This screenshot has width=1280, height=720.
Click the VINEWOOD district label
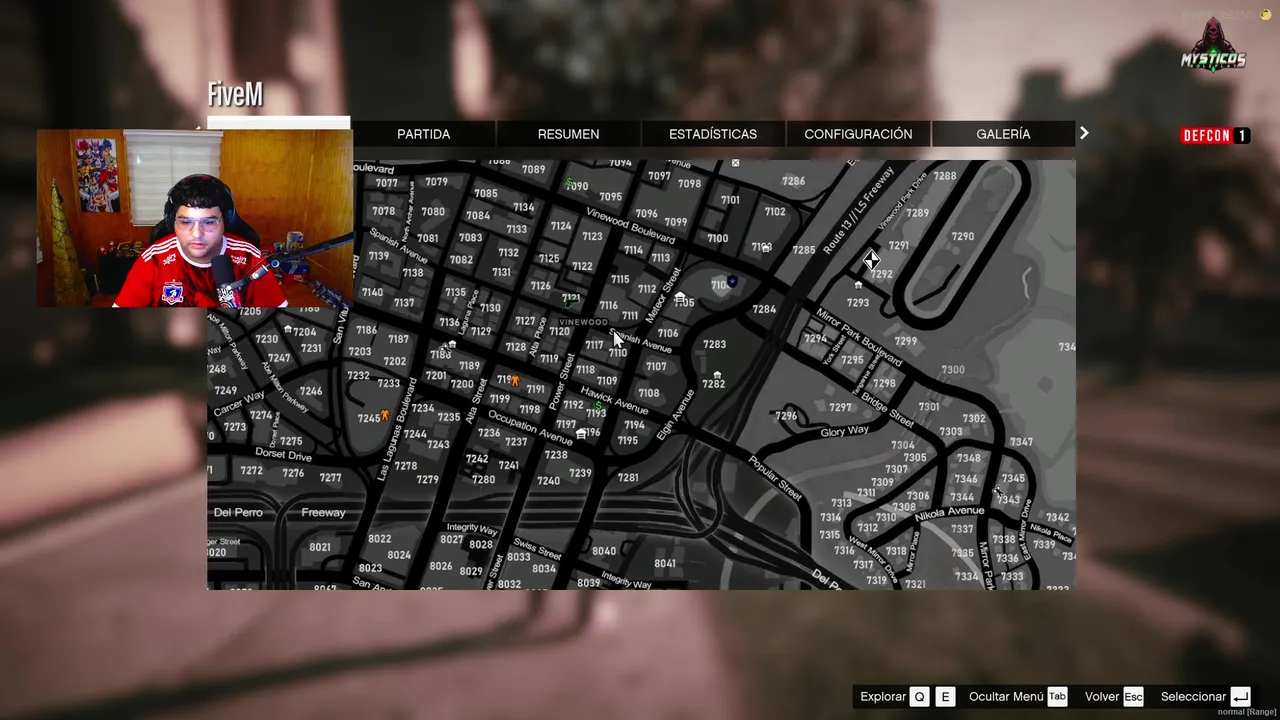[583, 322]
